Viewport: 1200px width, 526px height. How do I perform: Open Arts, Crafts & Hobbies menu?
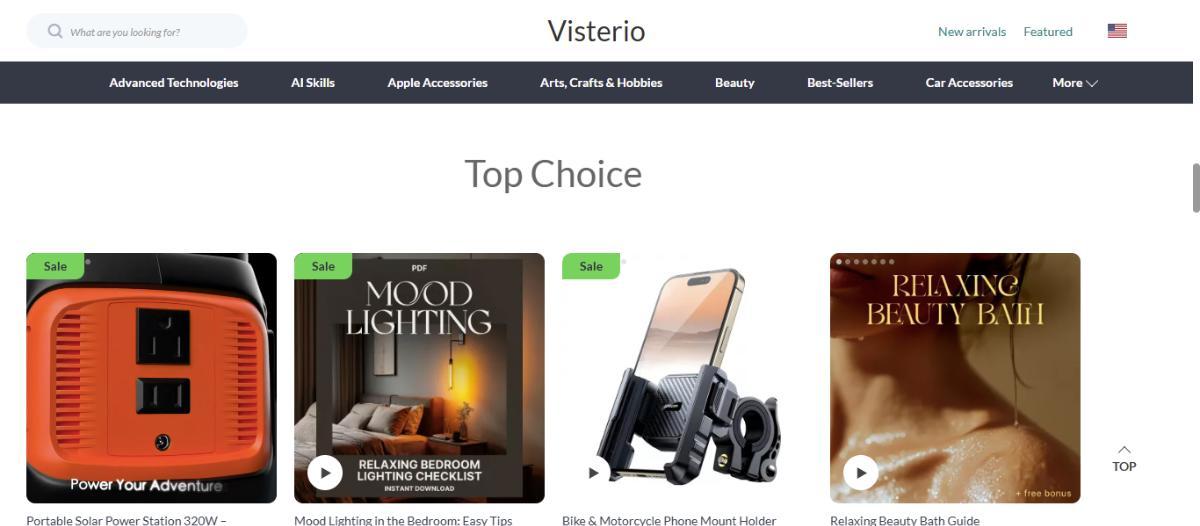(x=601, y=83)
